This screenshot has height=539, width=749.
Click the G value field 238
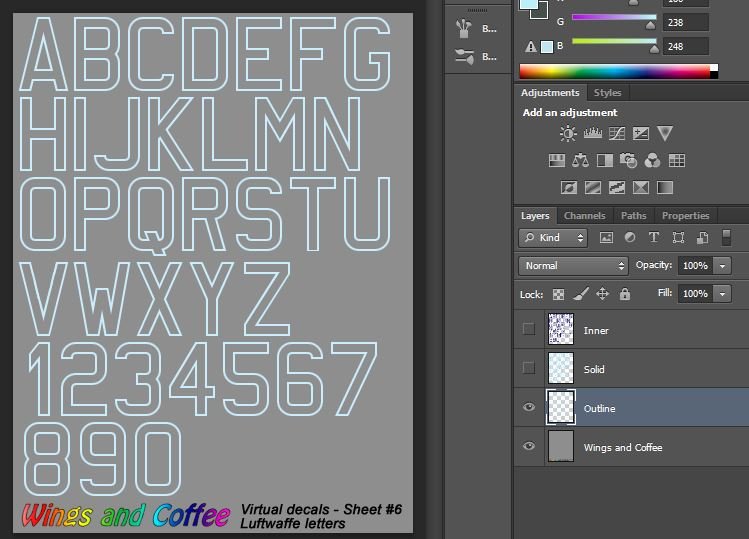pos(685,22)
